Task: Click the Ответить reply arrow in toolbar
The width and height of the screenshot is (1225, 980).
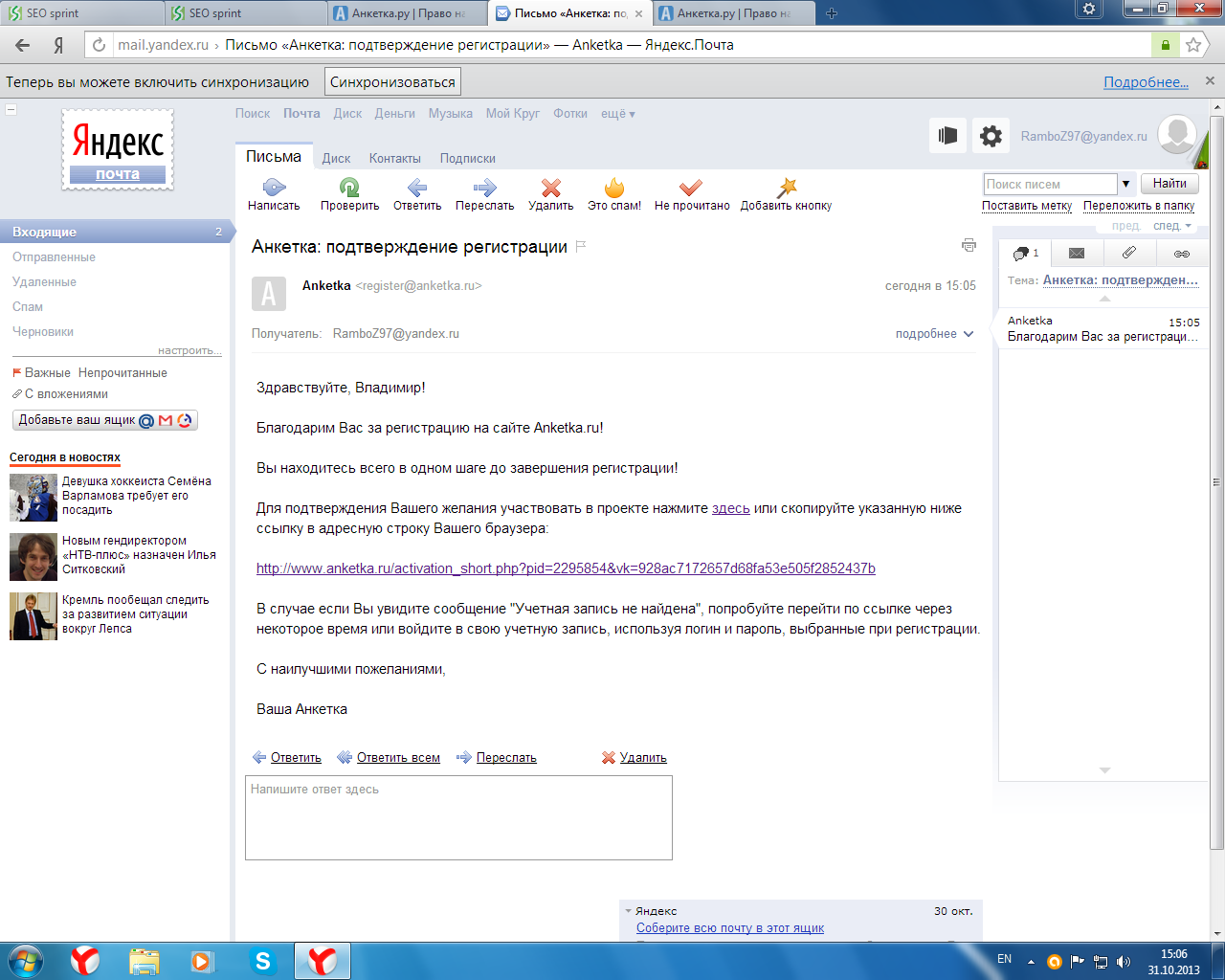Action: pos(417,188)
